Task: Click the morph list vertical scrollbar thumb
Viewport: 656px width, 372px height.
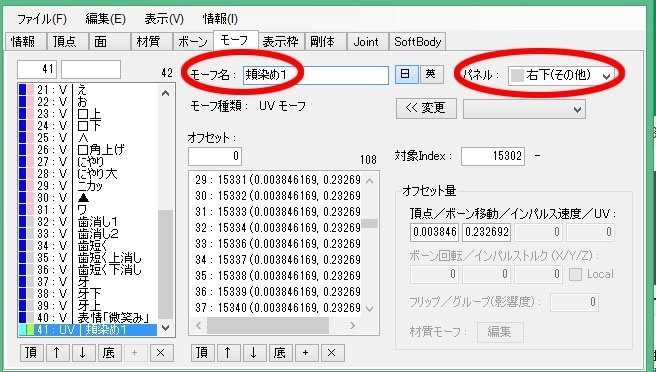Action: [166, 264]
